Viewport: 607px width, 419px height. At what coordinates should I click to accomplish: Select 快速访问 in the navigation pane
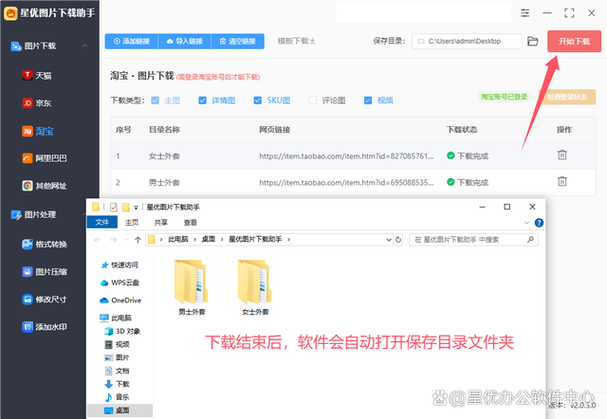[120, 265]
